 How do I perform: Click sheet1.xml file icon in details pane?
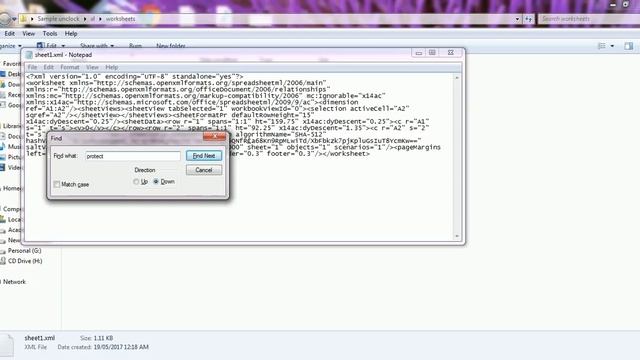(7, 345)
